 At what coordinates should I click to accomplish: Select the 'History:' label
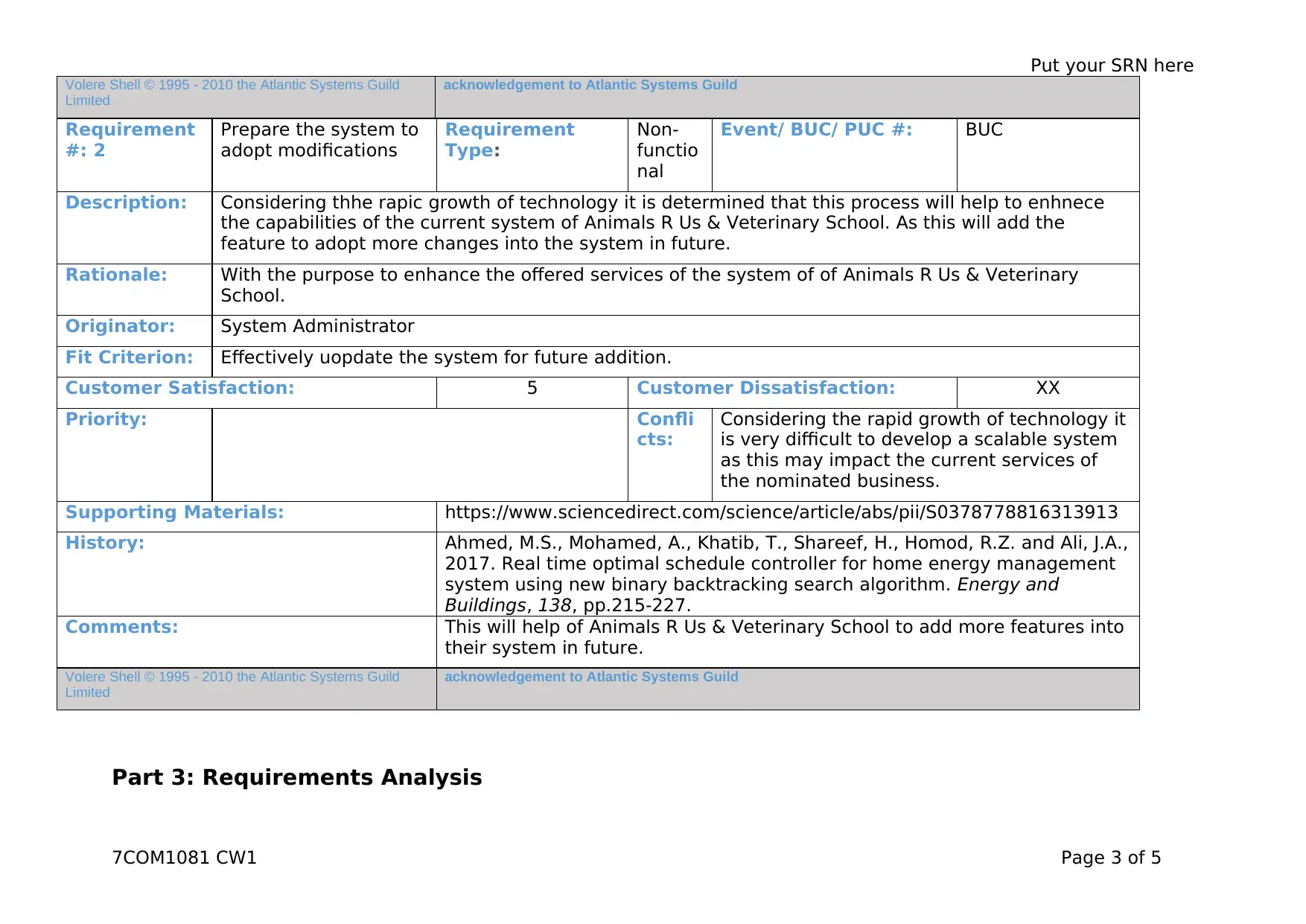[x=104, y=543]
